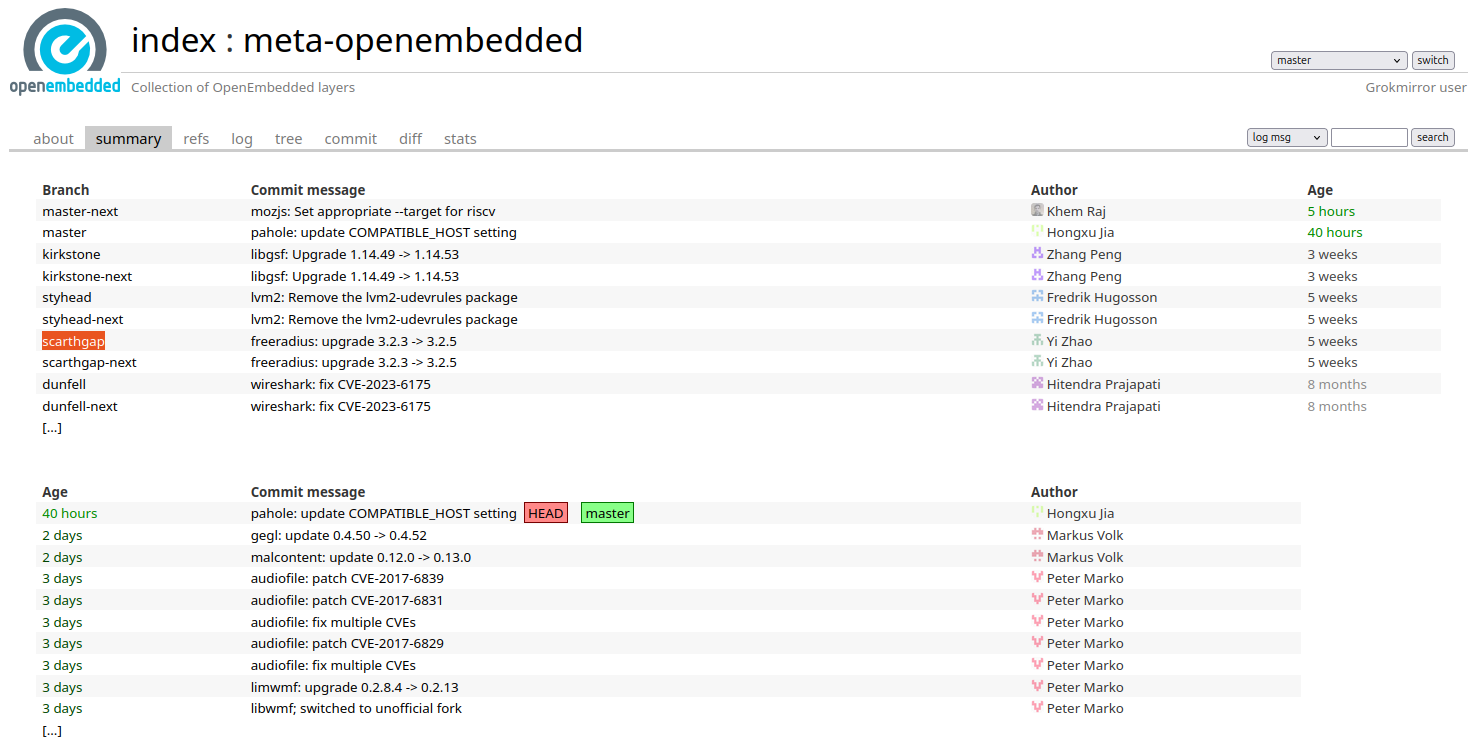Click Zhang Peng's avatar icon
1475x749 pixels.
pos(1037,254)
